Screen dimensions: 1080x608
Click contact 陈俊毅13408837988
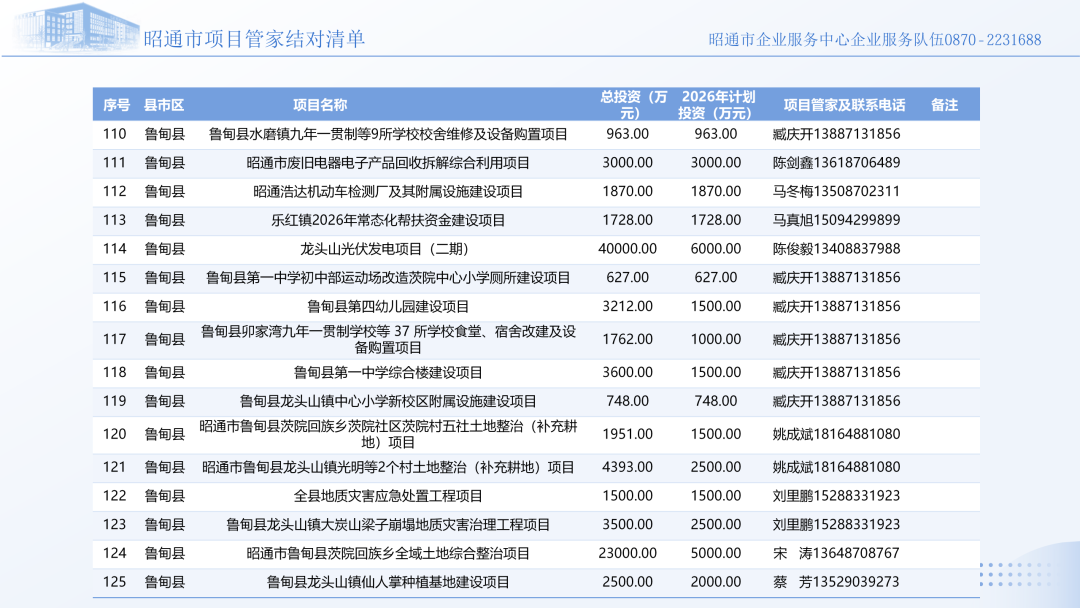click(x=836, y=249)
